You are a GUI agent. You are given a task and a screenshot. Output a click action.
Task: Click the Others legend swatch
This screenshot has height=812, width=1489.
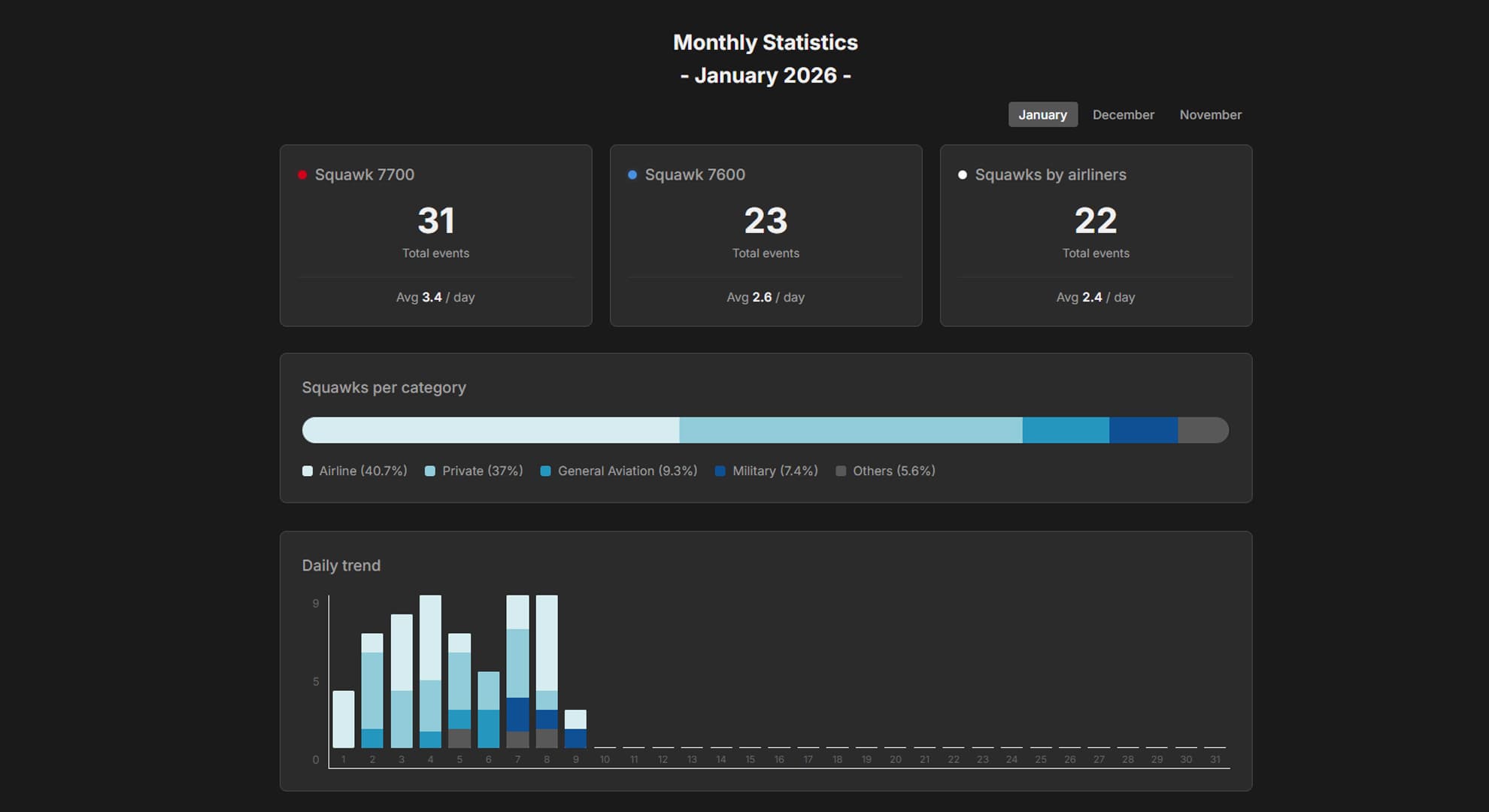[841, 471]
